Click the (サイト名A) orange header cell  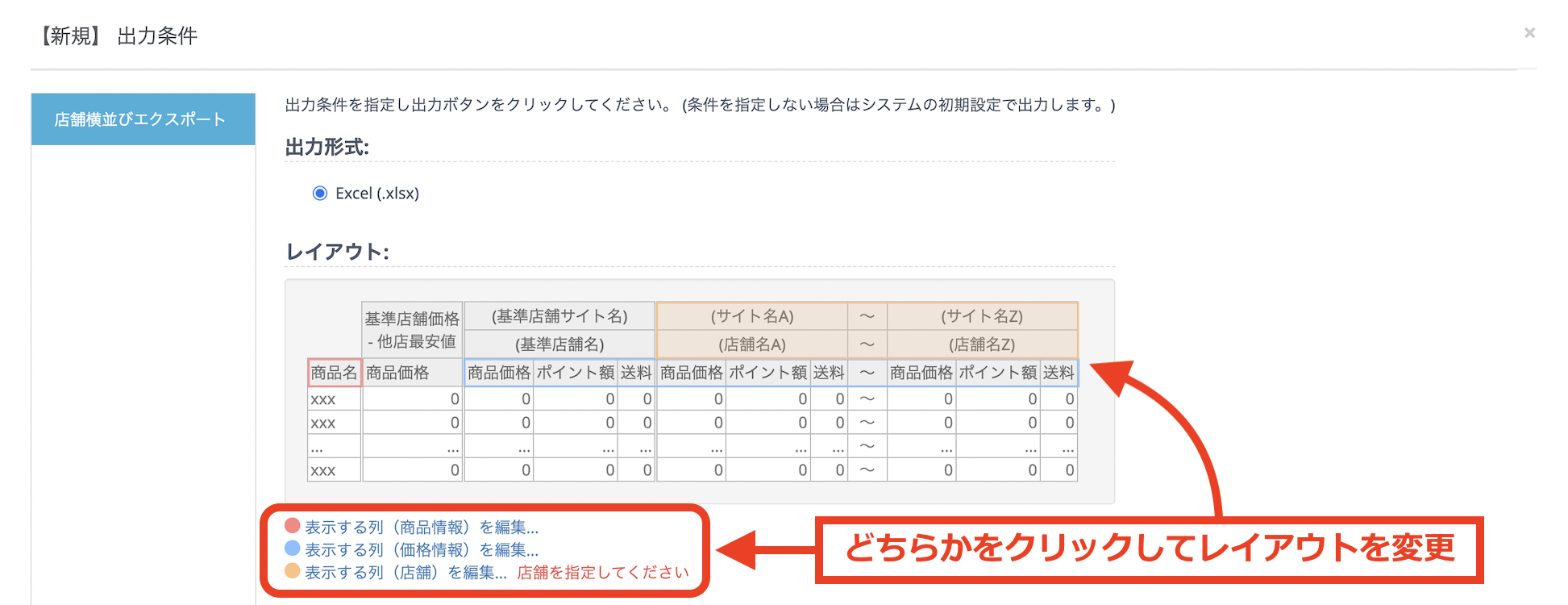(x=751, y=316)
